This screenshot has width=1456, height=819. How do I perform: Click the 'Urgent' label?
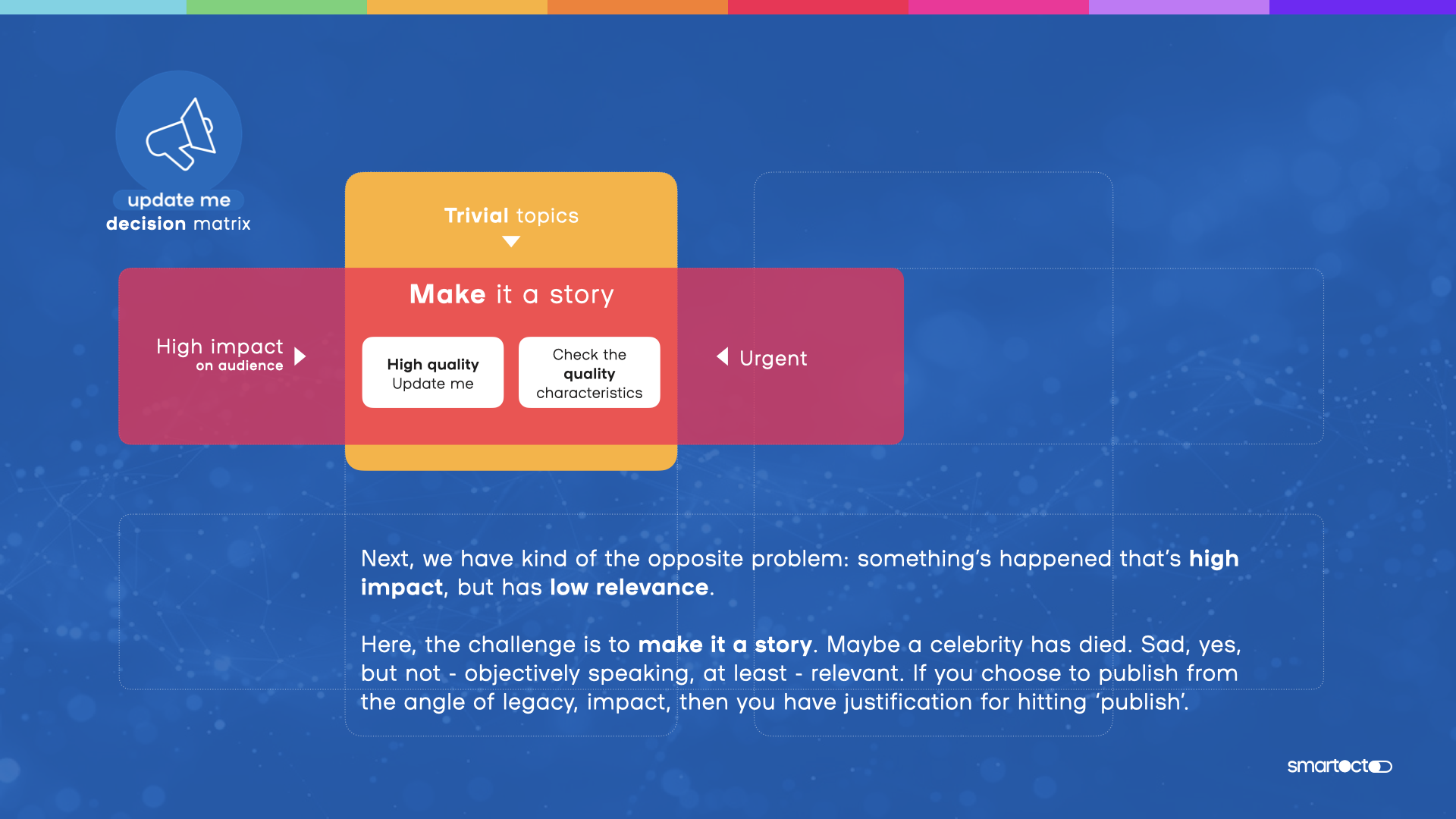pyautogui.click(x=773, y=358)
